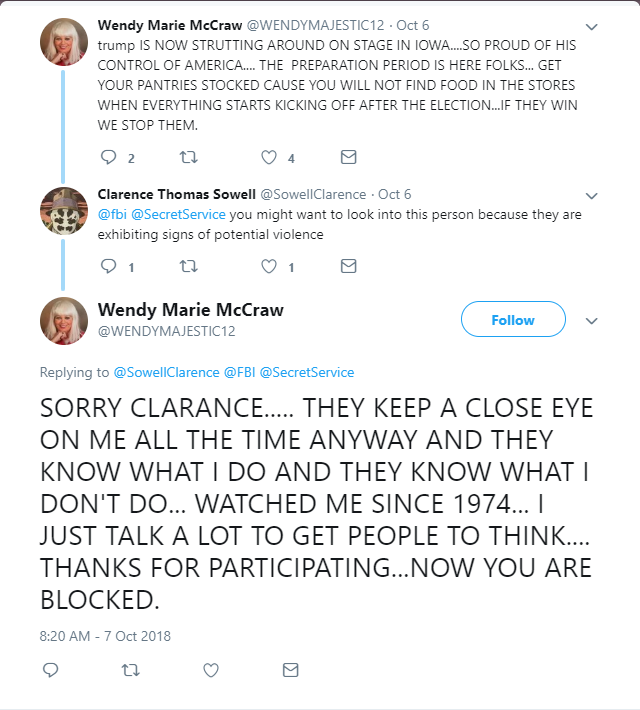The image size is (640, 710).
Task: Retweet the main 7 Oct 2018 tweet
Action: 130,670
